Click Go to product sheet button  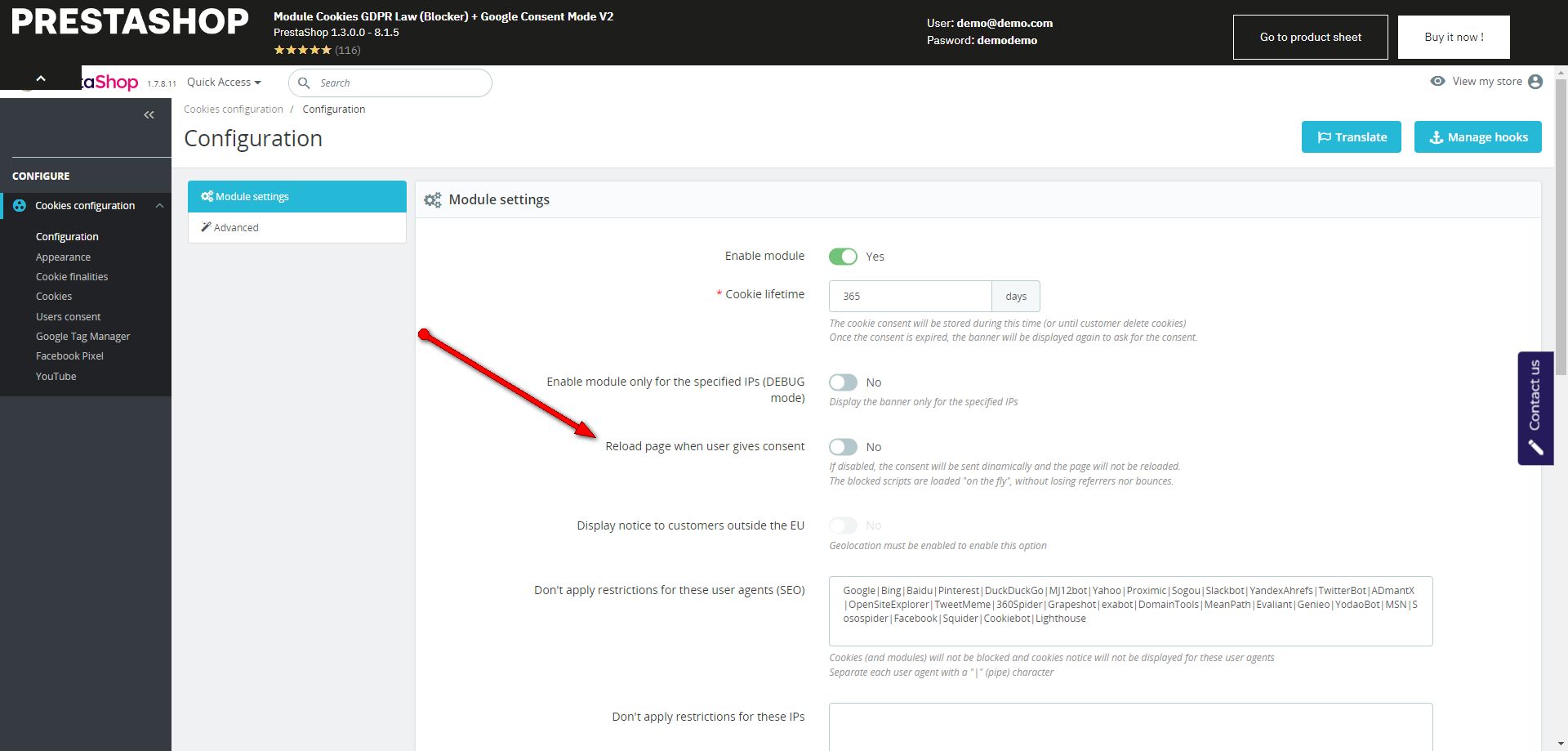coord(1311,37)
